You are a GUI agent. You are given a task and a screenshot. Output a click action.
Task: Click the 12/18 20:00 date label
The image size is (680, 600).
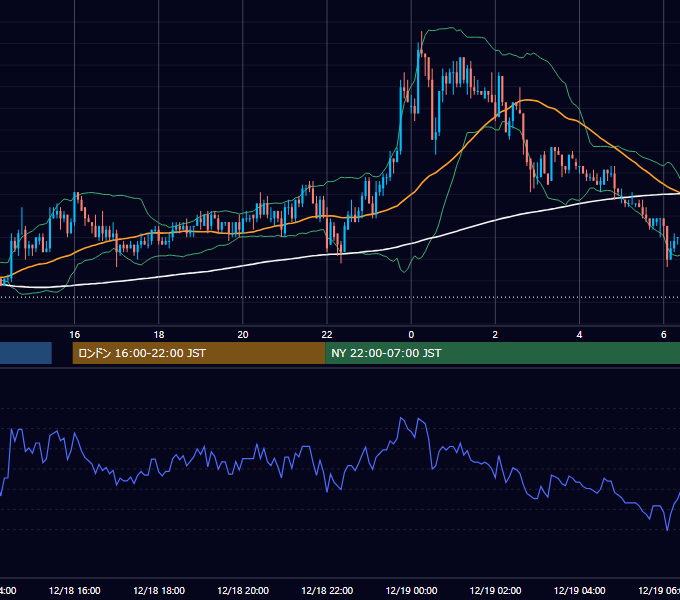pyautogui.click(x=243, y=590)
